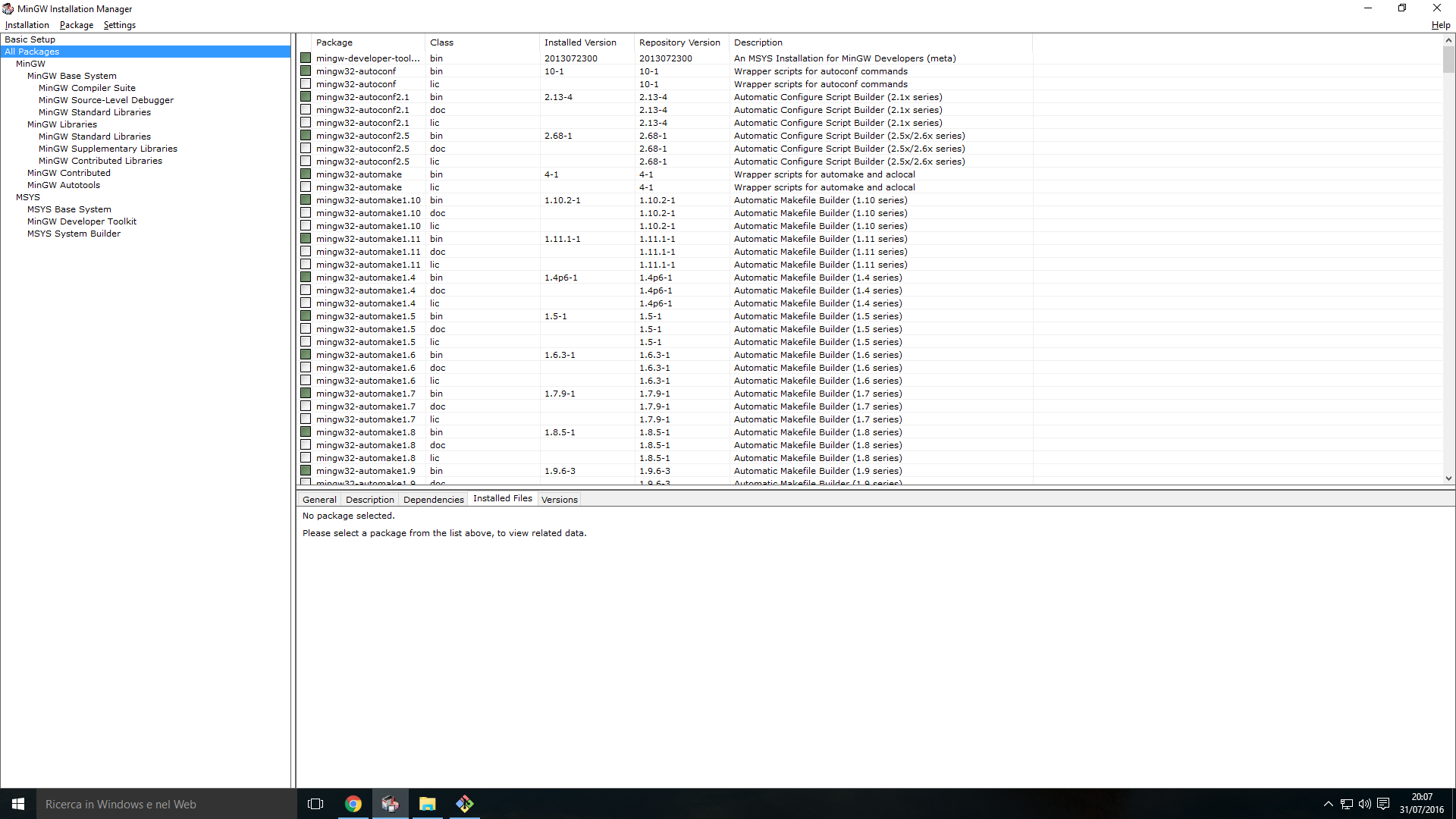Click package list scrollbar down arrow
1456x819 pixels.
1448,479
